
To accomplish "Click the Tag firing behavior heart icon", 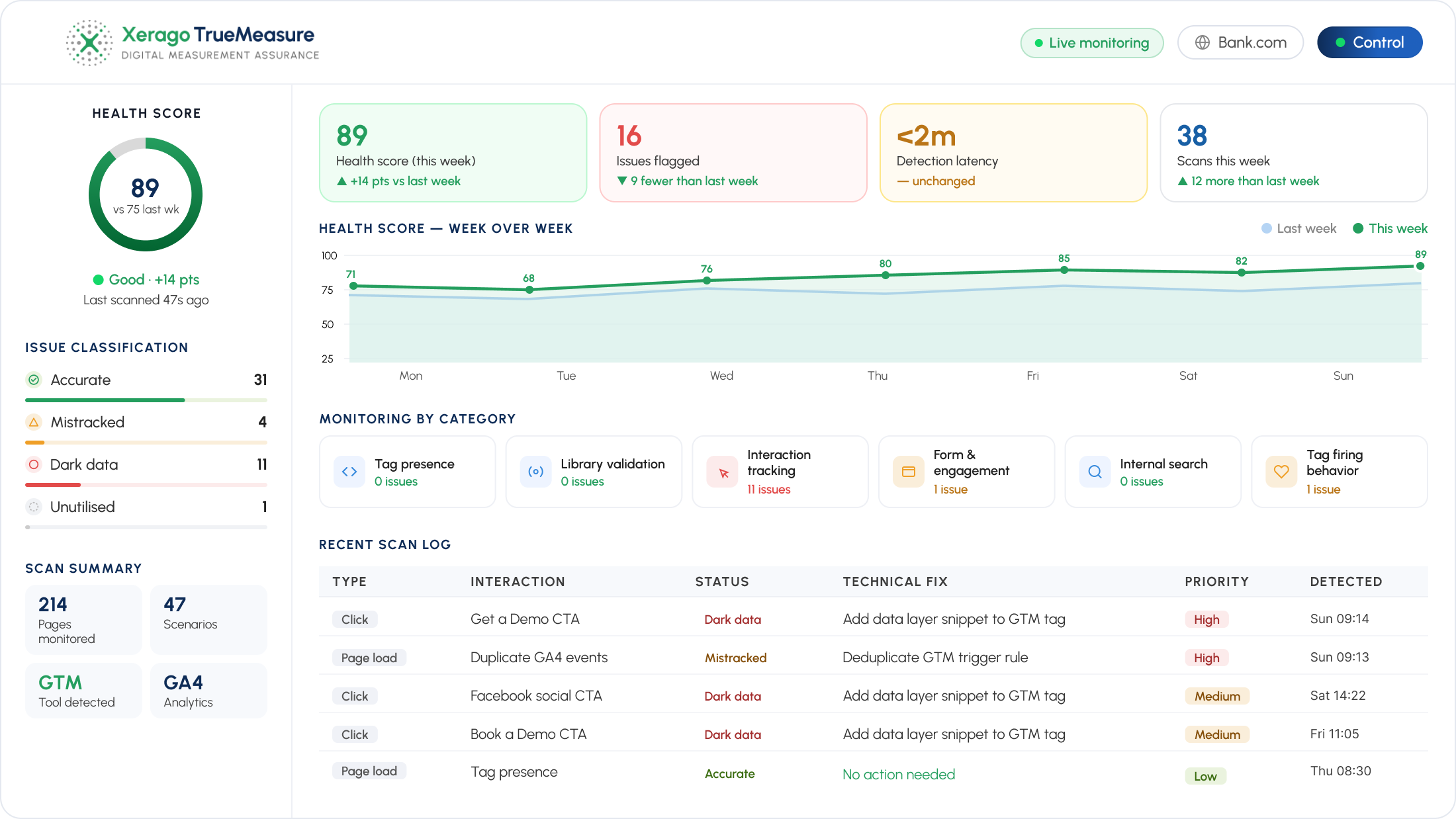I will pyautogui.click(x=1281, y=472).
